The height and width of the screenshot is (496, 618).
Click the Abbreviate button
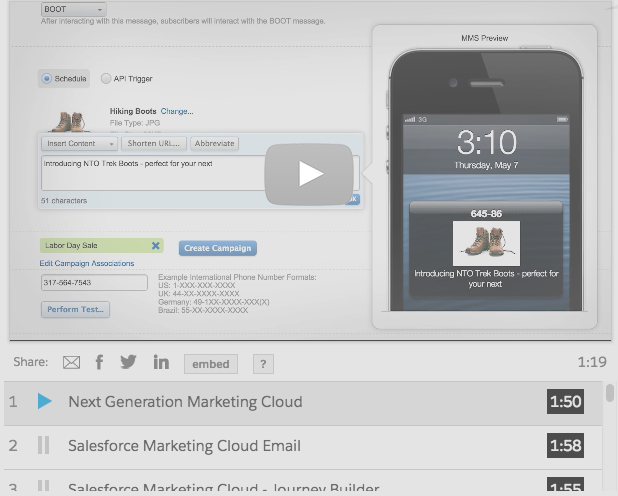click(x=214, y=144)
